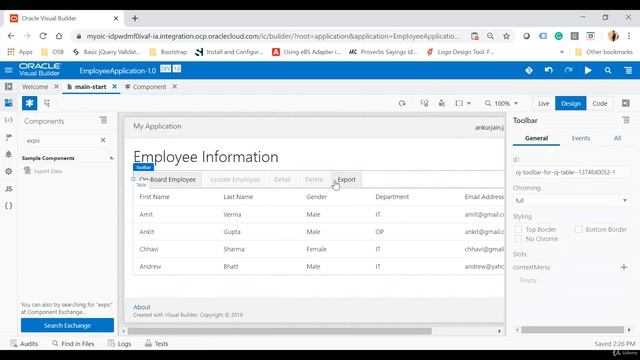Open the Git diamond icon in header
Image resolution: width=640 pixels, height=360 pixels.
[x=529, y=70]
